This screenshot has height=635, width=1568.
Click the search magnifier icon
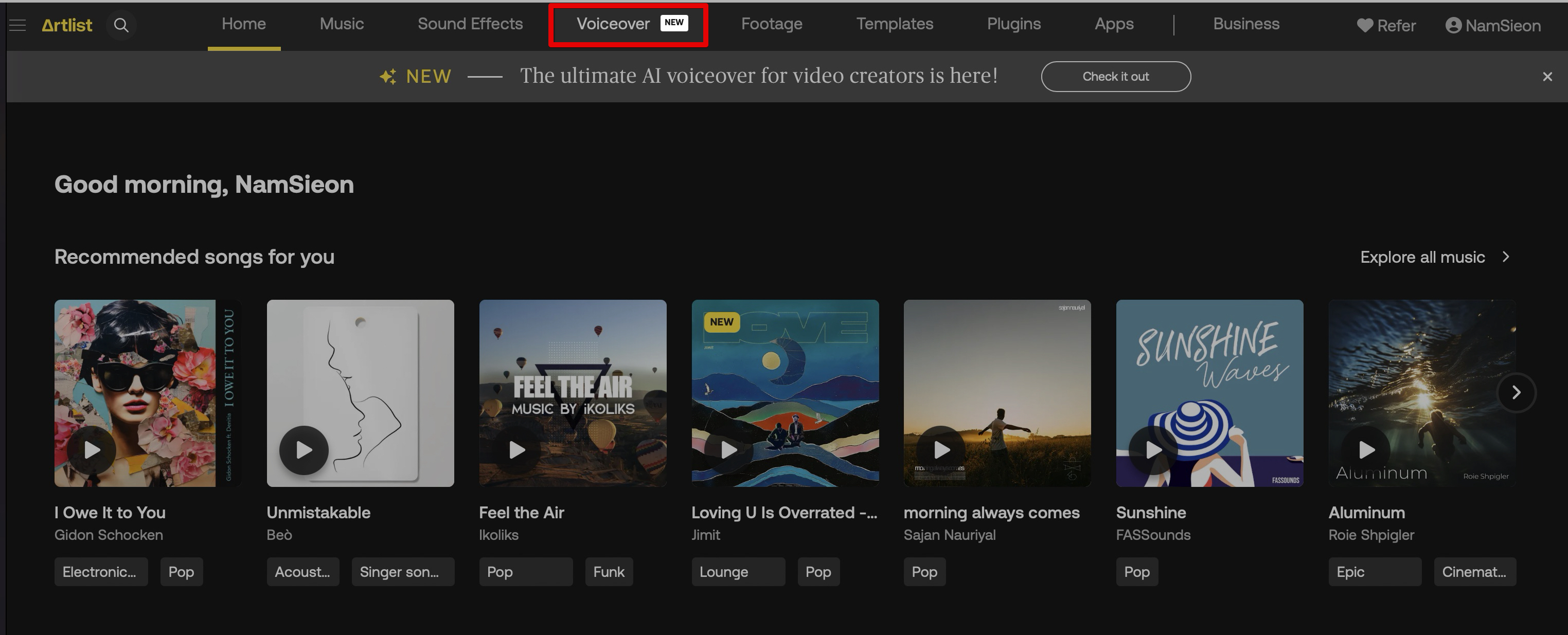tap(121, 25)
